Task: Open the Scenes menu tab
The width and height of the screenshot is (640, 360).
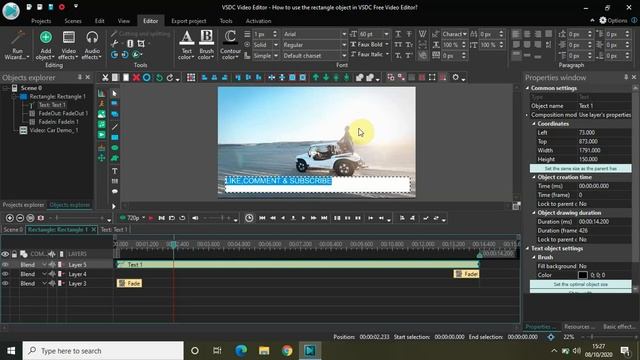Action: click(x=73, y=21)
